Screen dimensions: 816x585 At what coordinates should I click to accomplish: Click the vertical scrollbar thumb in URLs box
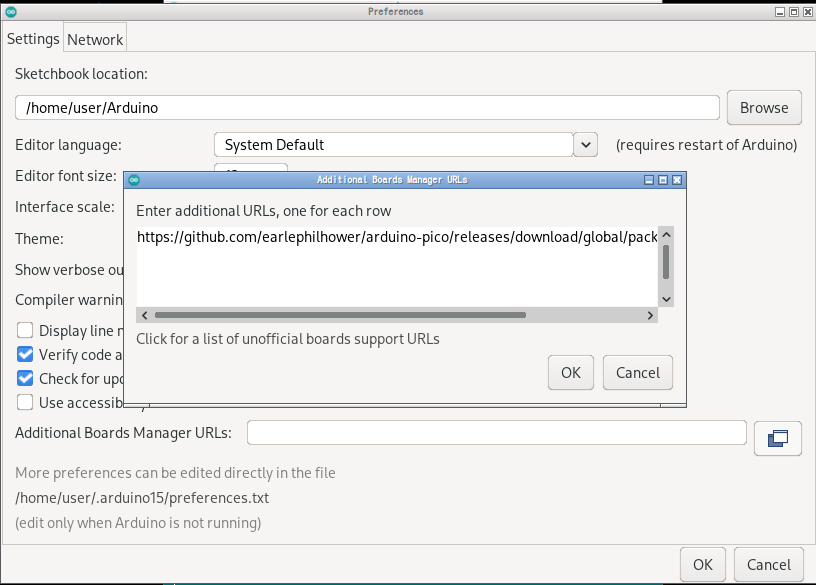click(x=666, y=262)
